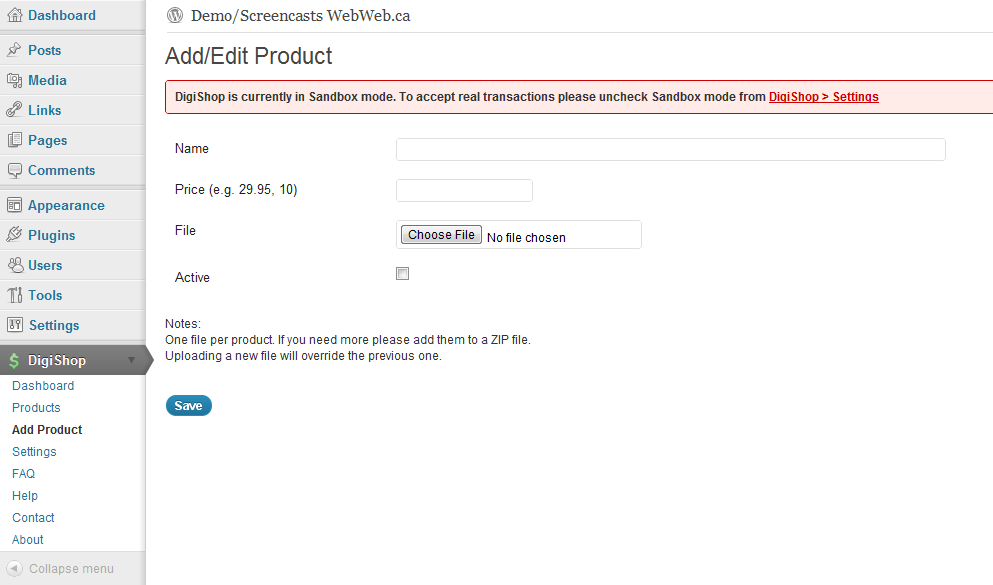Click the Media library icon
The width and height of the screenshot is (993, 585).
point(14,80)
